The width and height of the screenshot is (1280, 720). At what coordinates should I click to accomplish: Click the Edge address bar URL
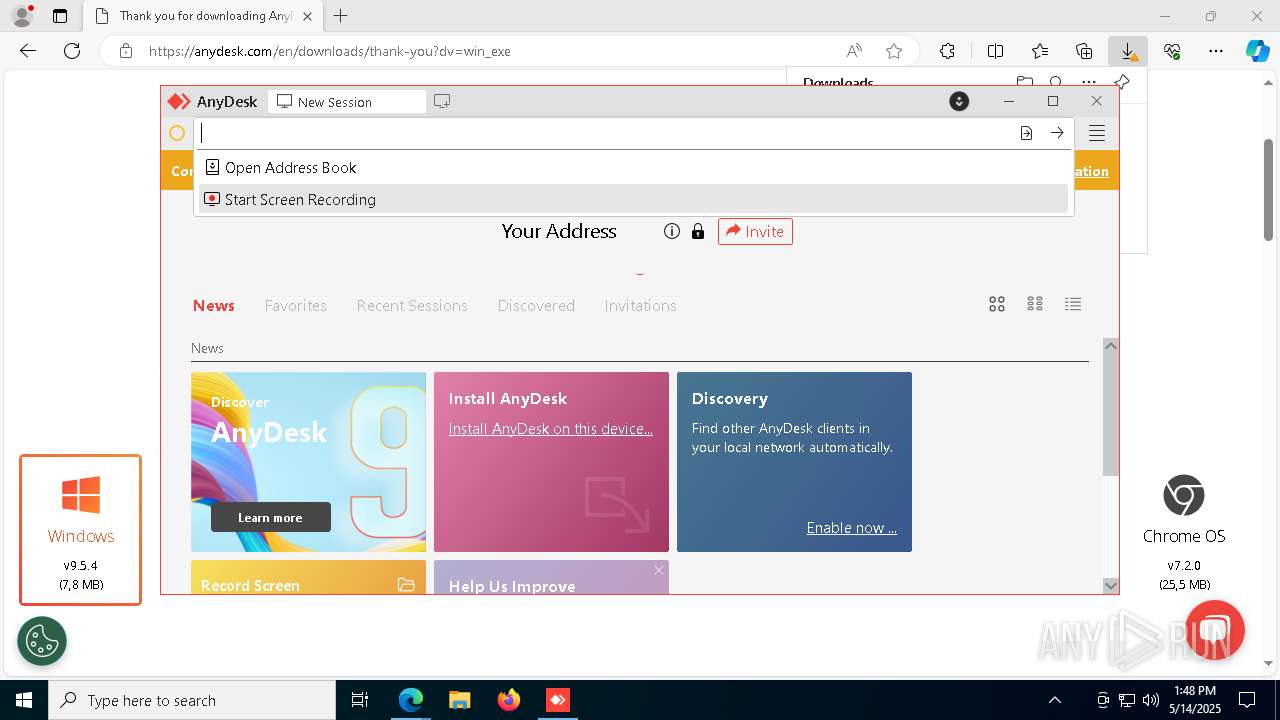coord(329,51)
